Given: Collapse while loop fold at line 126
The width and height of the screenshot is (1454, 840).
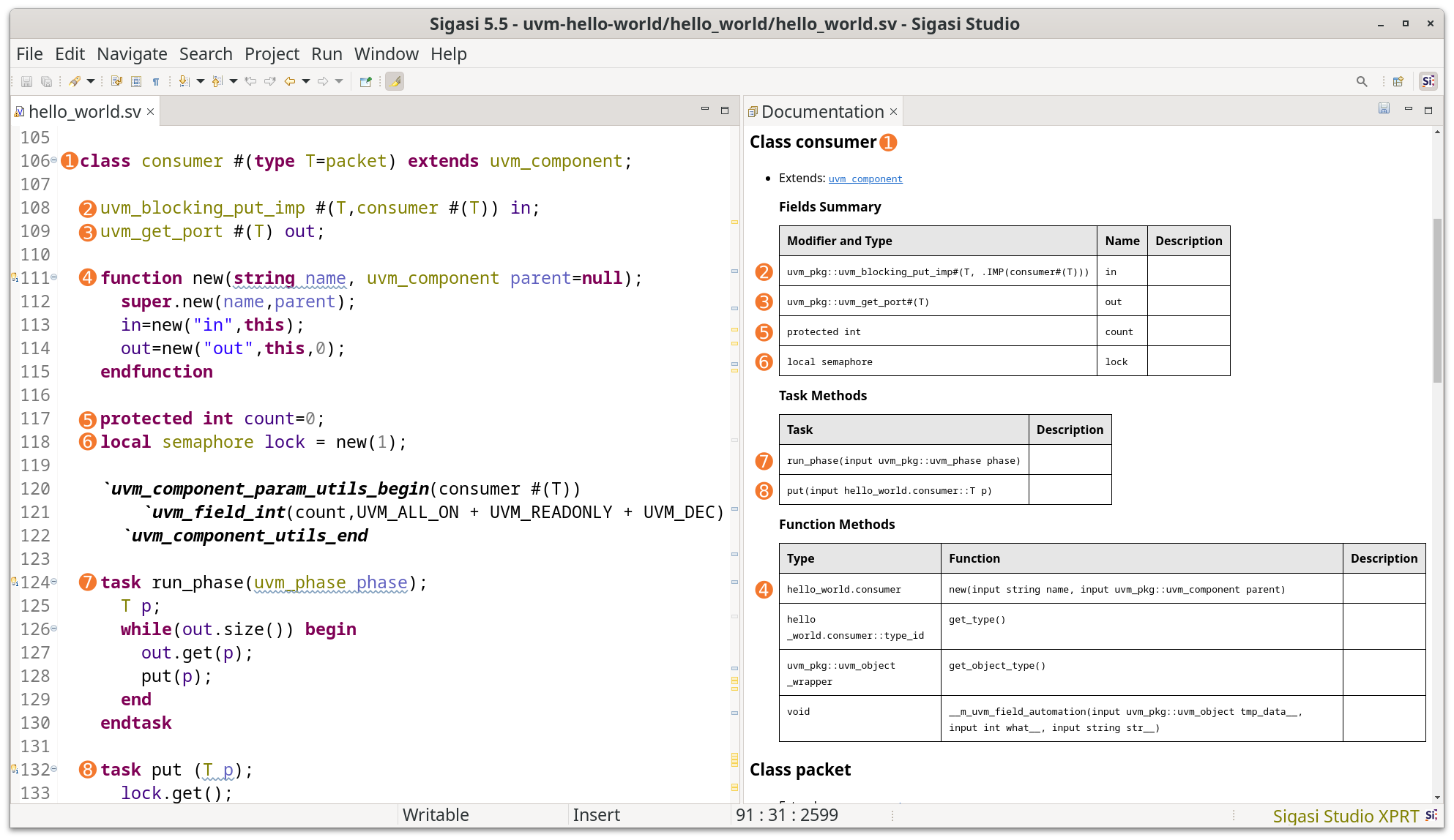Looking at the screenshot, I should pyautogui.click(x=54, y=629).
